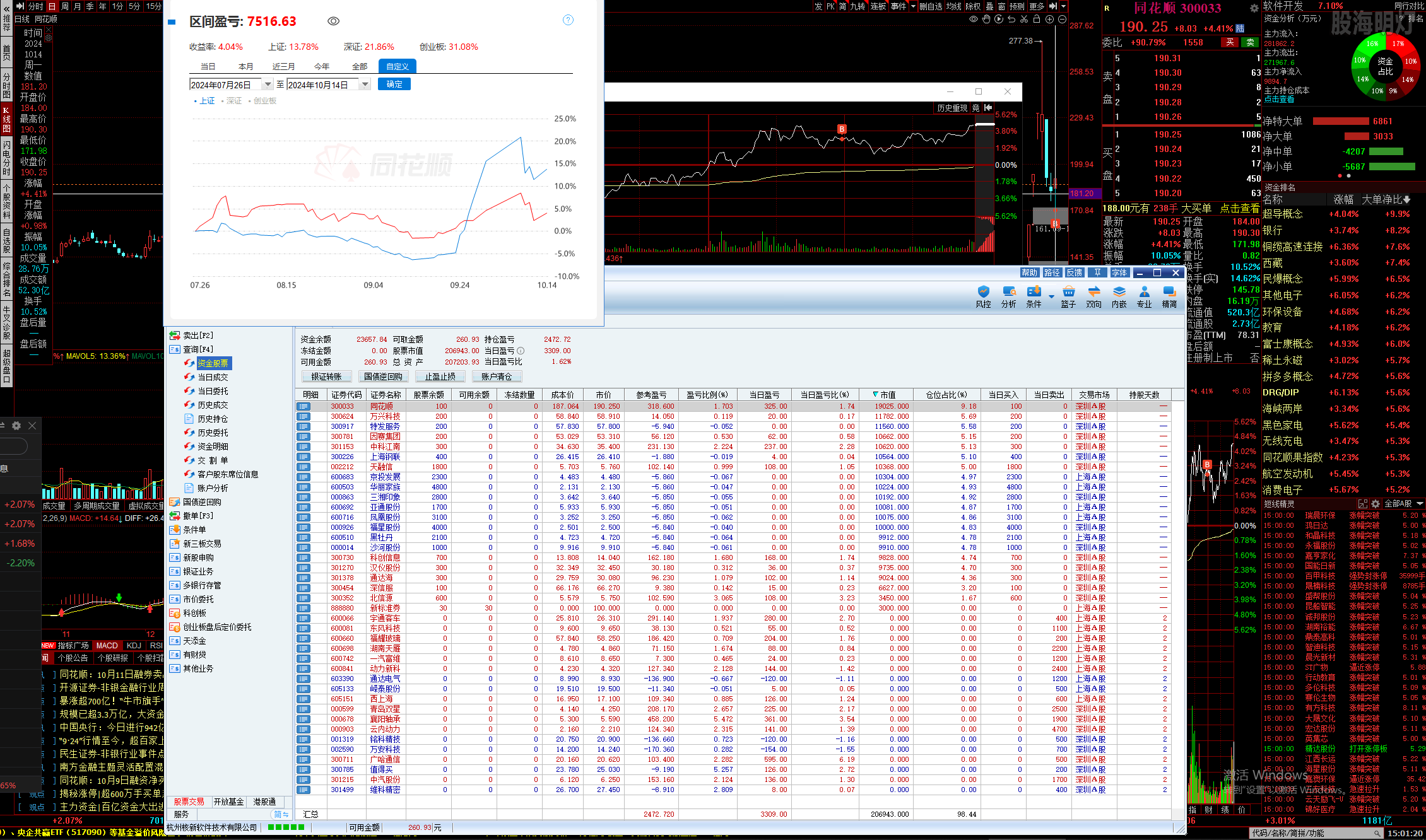Click the eye icon in chart toolbar
Image resolution: width=1426 pixels, height=840 pixels.
(x=974, y=19)
